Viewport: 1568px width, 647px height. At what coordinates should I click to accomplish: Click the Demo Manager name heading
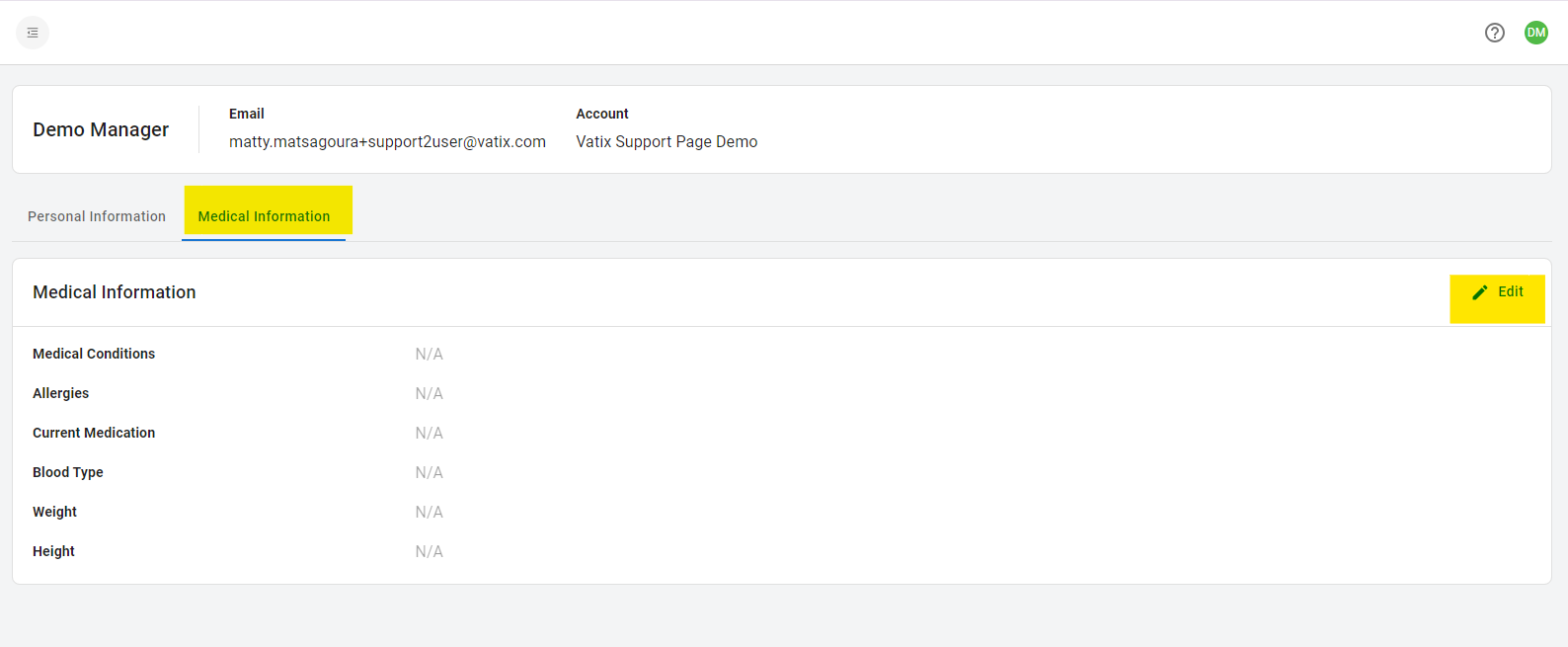pos(101,129)
